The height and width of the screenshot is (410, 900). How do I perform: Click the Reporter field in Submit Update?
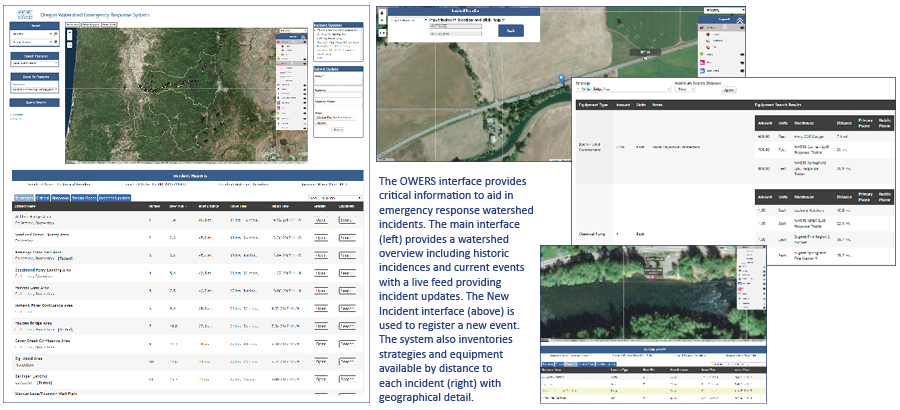pos(338,95)
